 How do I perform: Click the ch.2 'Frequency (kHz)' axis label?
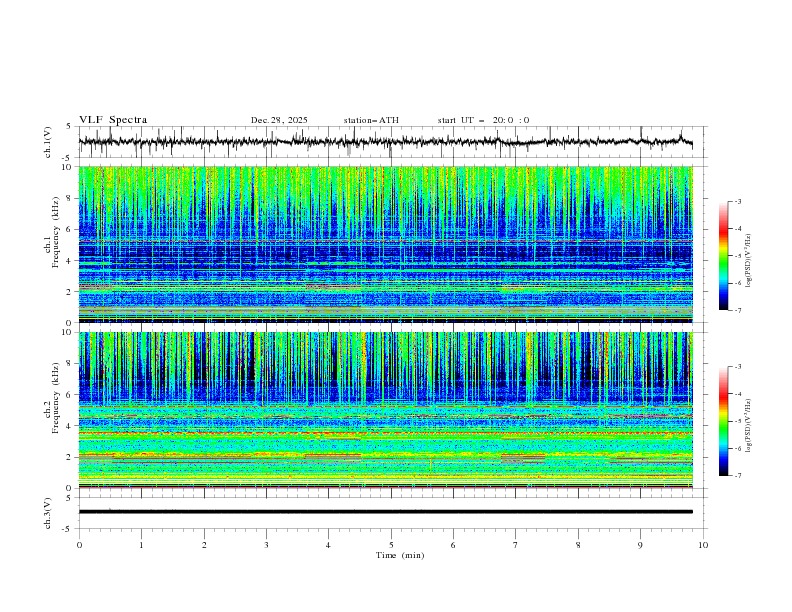coord(55,398)
